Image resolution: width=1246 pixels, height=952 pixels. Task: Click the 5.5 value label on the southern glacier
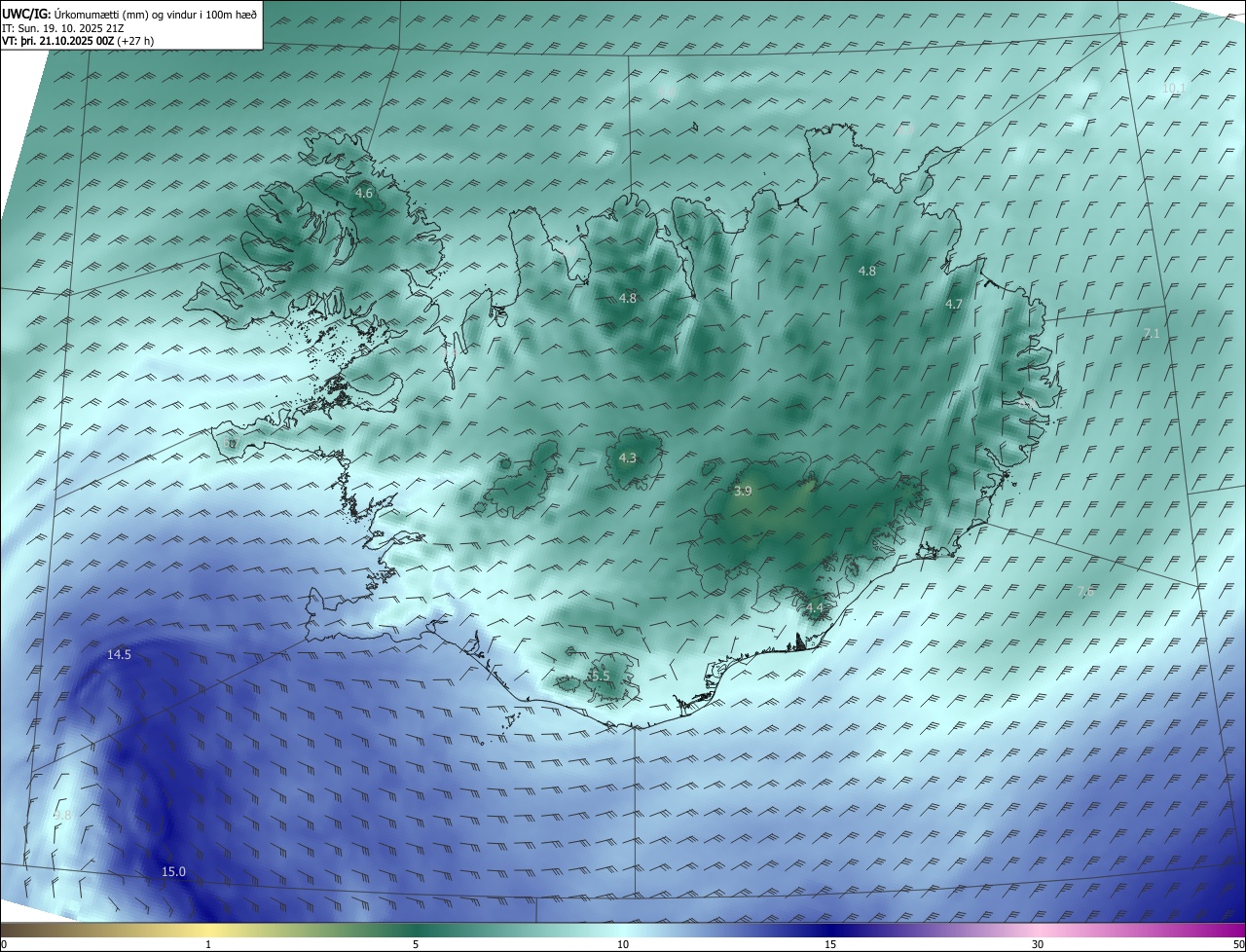[600, 676]
